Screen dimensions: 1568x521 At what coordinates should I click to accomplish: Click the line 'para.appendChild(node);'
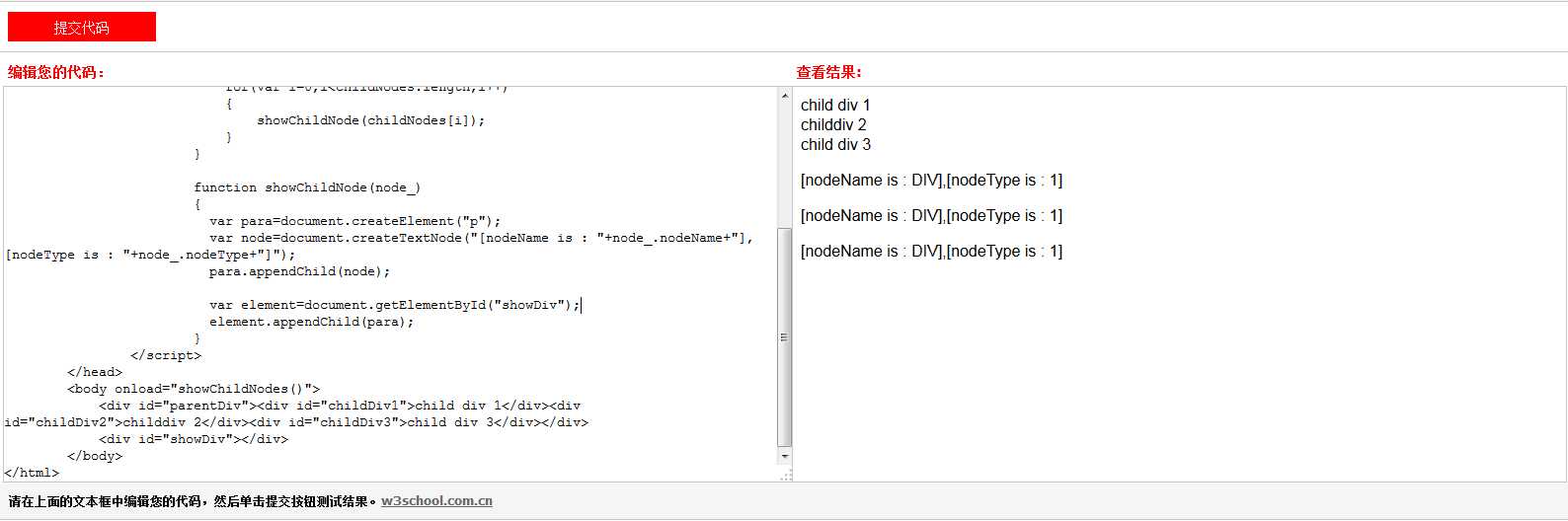coord(299,271)
